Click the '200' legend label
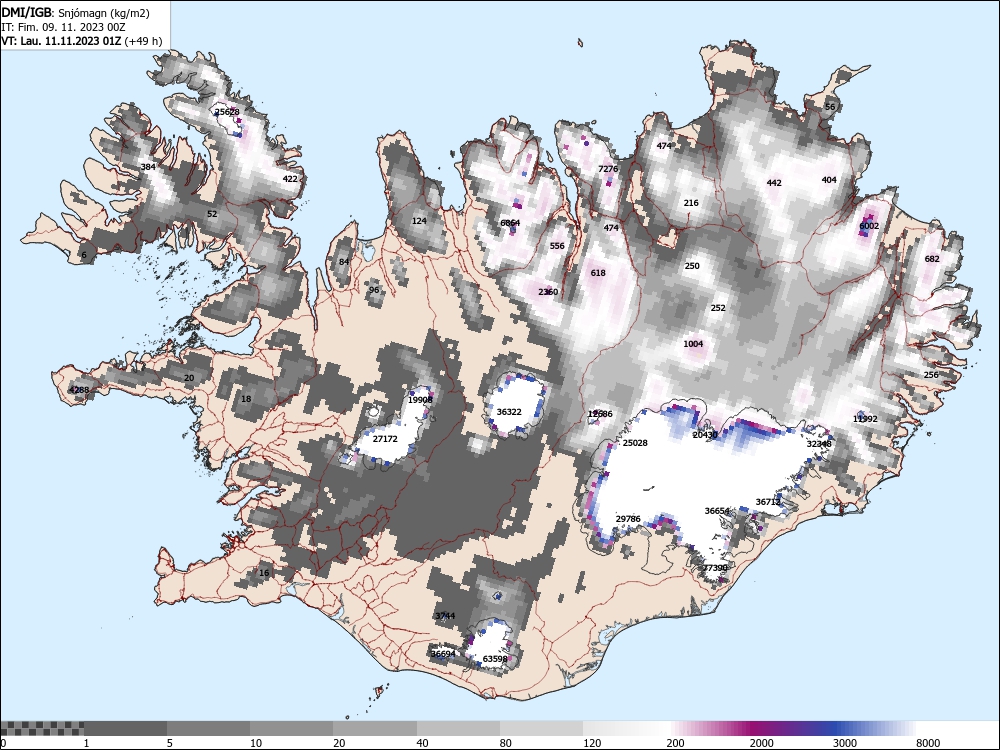This screenshot has height=750, width=1000. point(675,743)
